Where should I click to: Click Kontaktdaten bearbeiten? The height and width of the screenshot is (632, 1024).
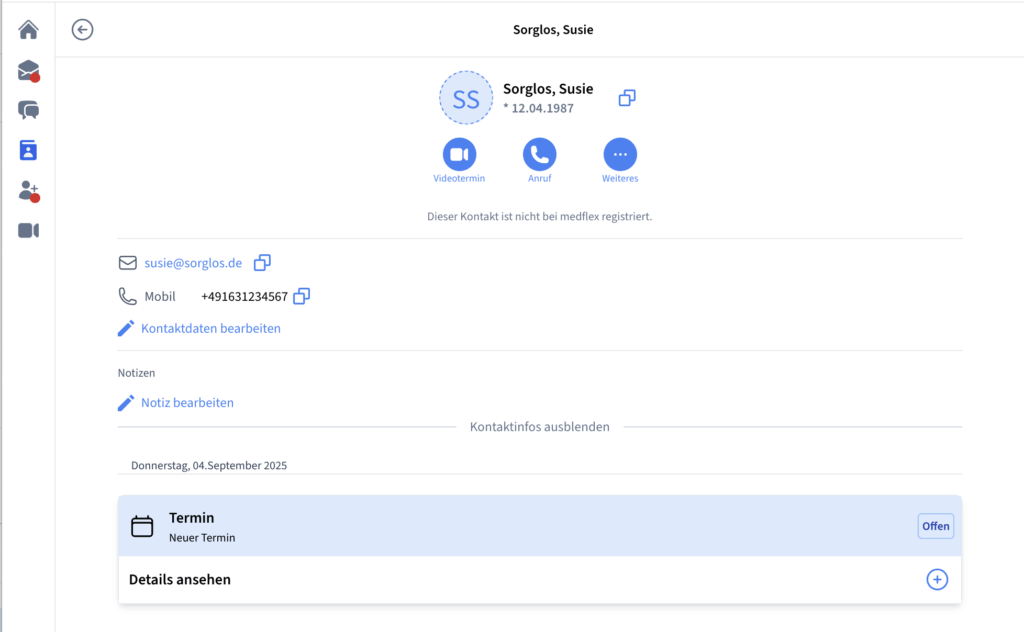(x=210, y=328)
